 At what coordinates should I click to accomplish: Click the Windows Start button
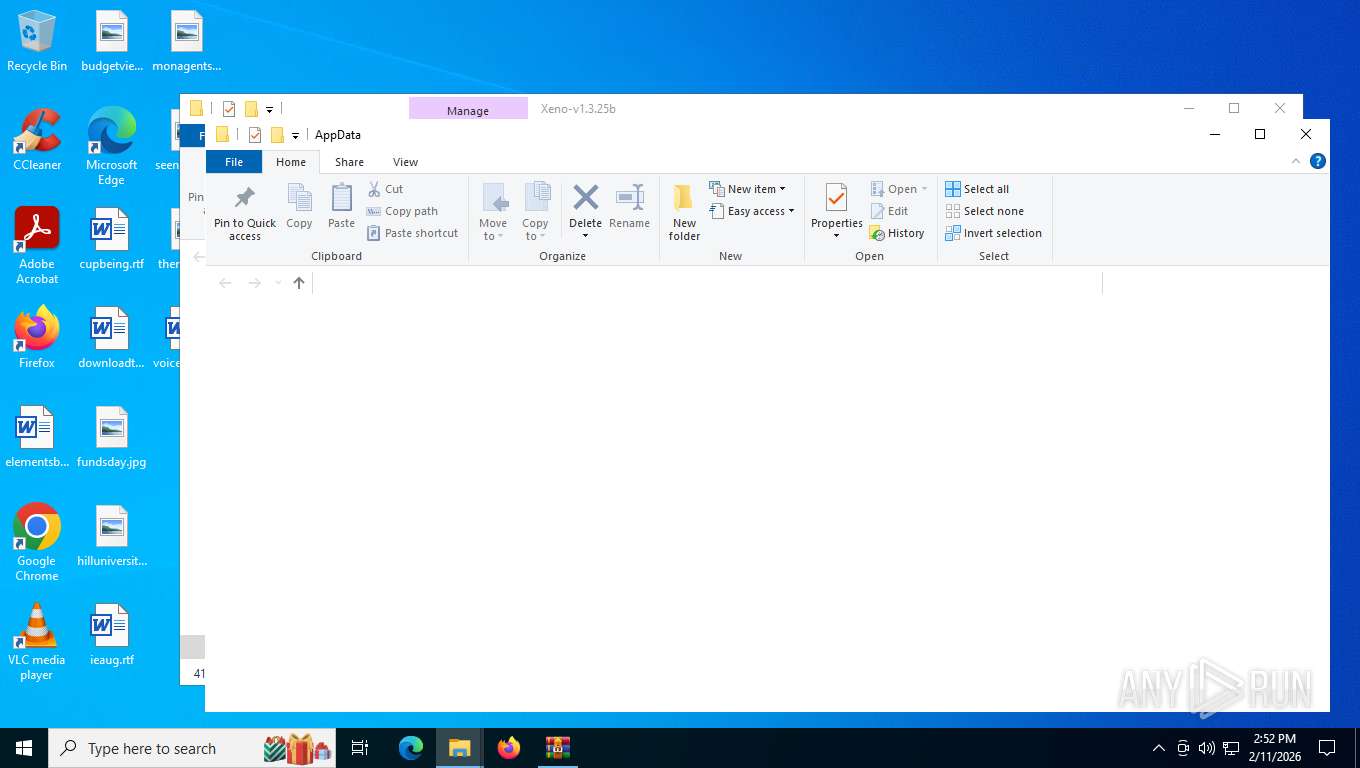tap(24, 748)
